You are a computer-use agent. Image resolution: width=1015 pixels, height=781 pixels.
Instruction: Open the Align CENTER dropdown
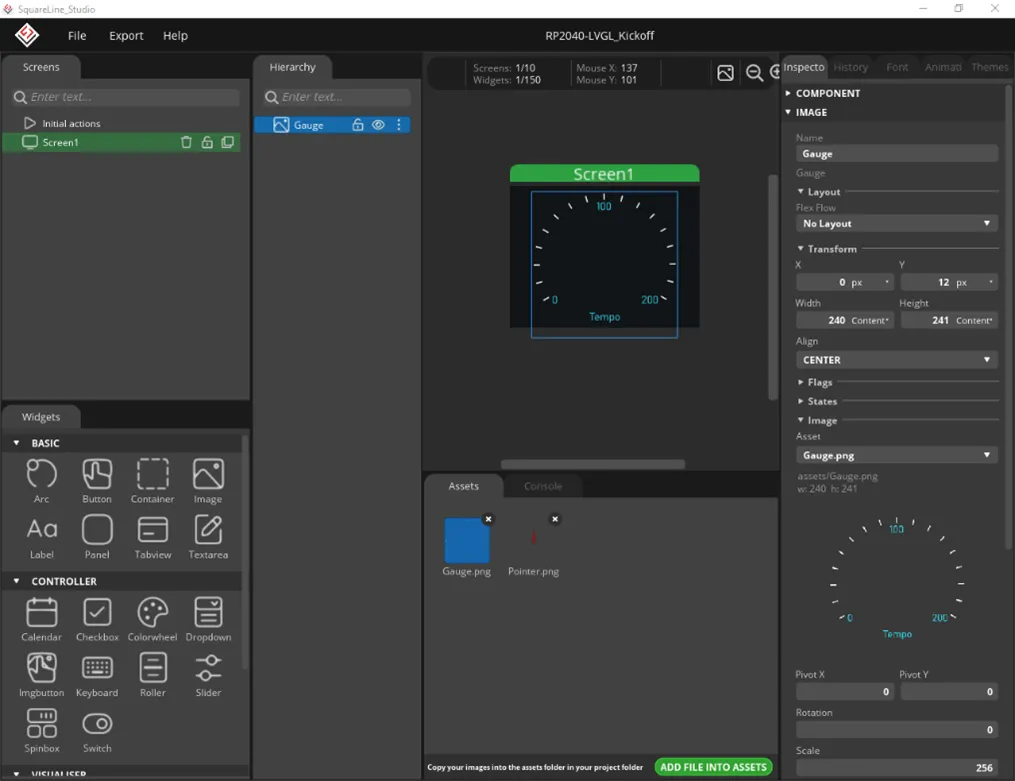coord(897,360)
